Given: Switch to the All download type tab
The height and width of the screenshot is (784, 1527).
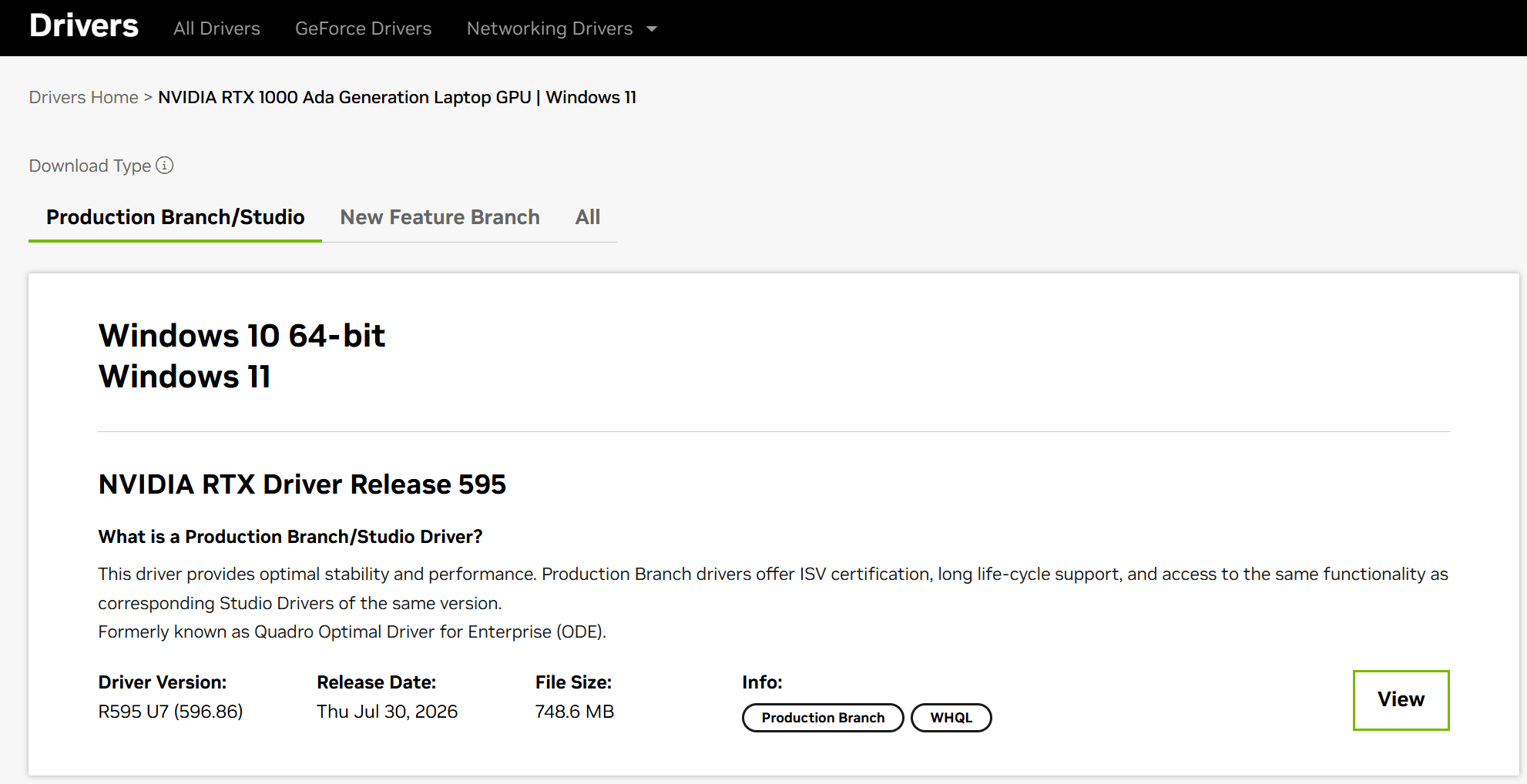Looking at the screenshot, I should pos(587,217).
